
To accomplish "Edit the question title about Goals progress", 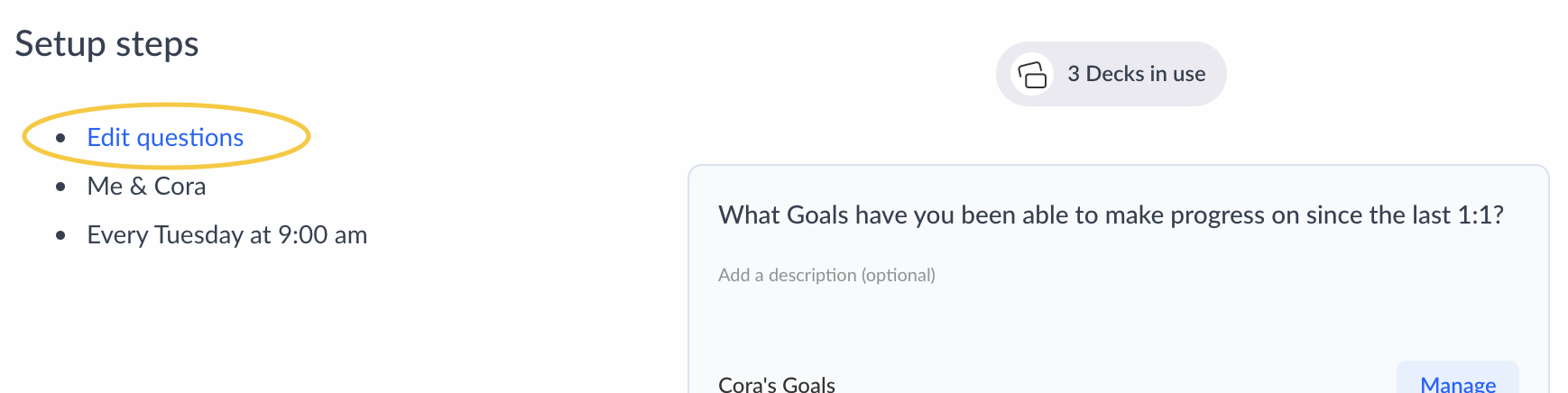I will pyautogui.click(x=1110, y=215).
